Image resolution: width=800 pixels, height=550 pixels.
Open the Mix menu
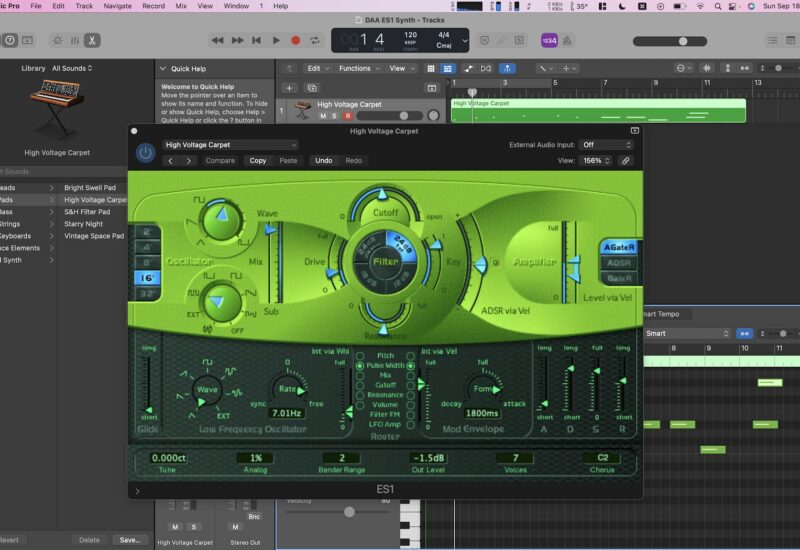point(181,6)
